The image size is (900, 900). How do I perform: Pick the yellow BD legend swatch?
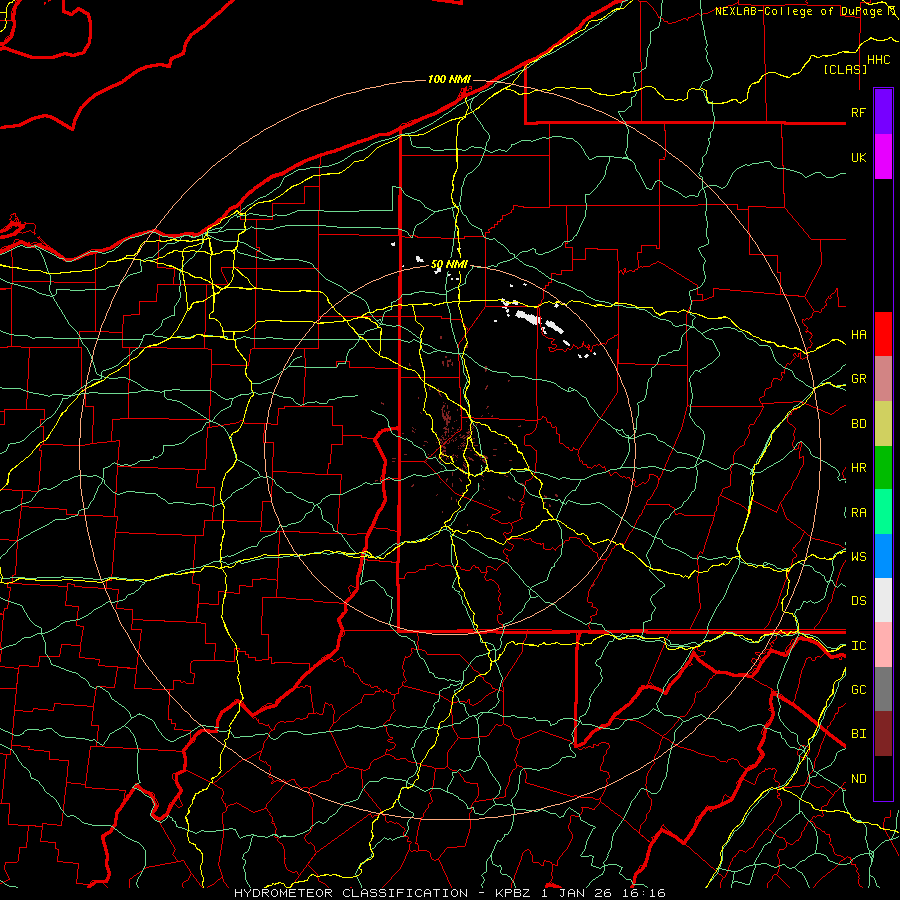tap(883, 423)
